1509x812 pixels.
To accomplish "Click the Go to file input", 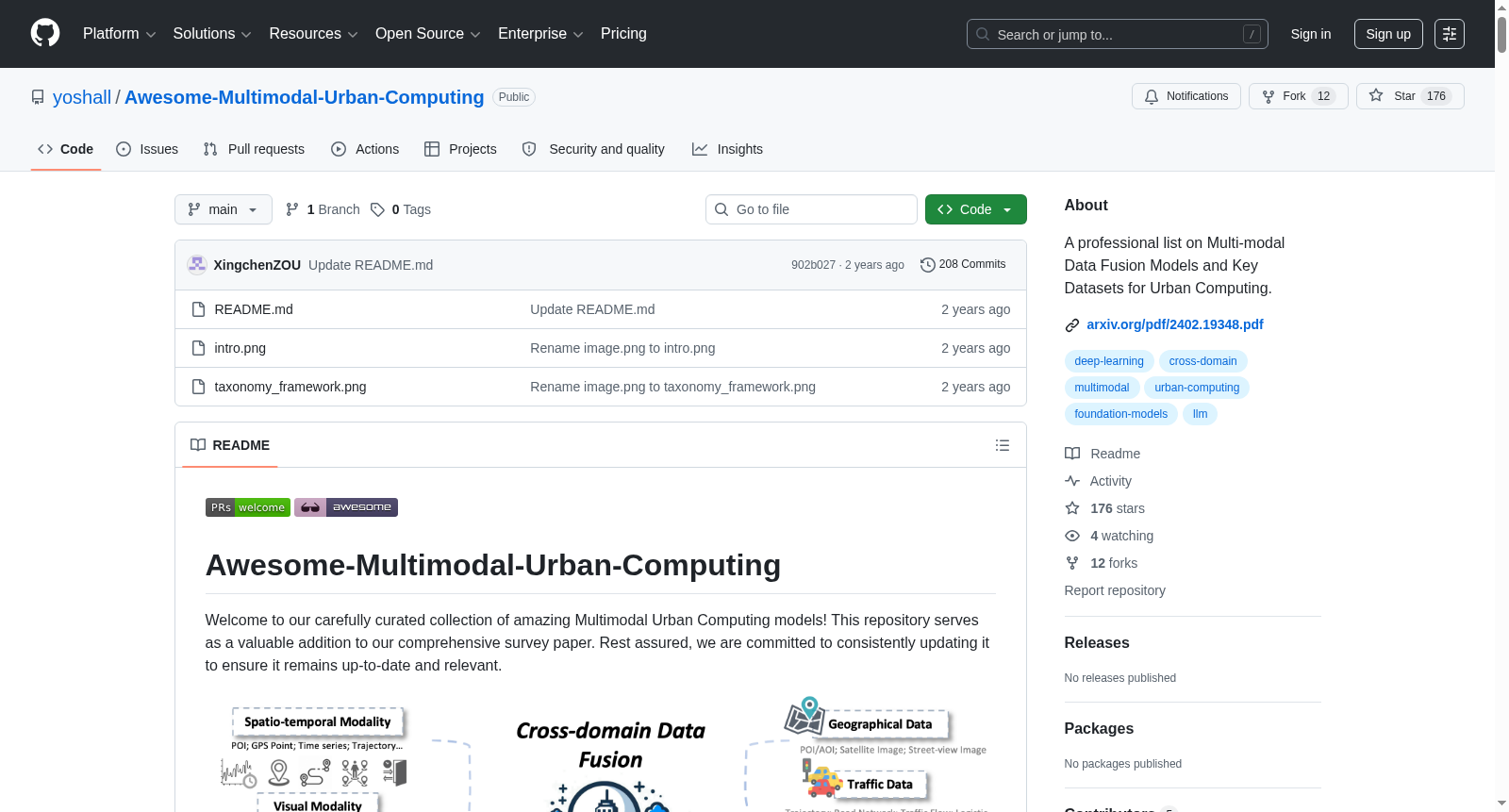I will click(811, 209).
